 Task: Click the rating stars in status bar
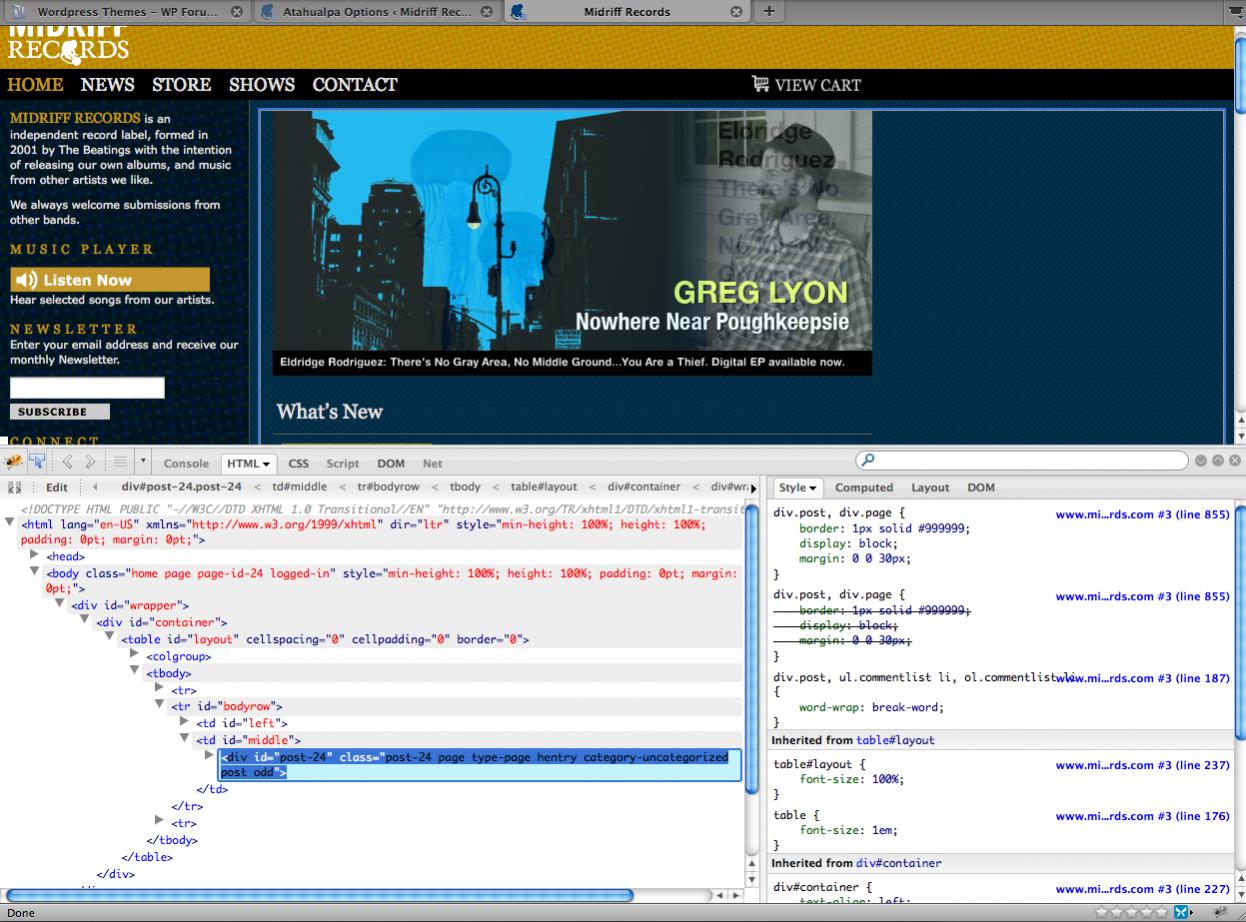pyautogui.click(x=1130, y=912)
